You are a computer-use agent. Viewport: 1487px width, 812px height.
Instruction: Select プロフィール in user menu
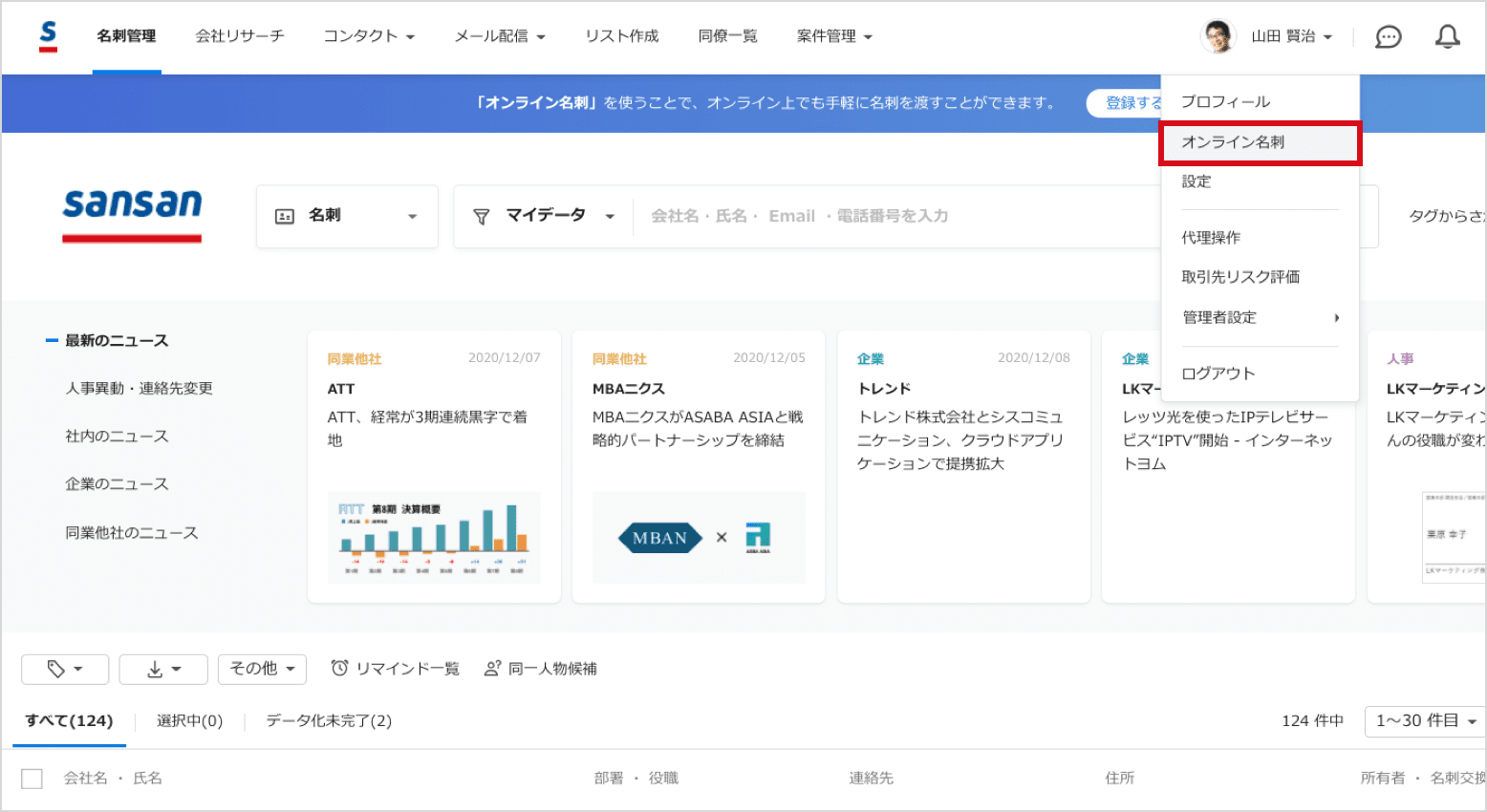1260,102
